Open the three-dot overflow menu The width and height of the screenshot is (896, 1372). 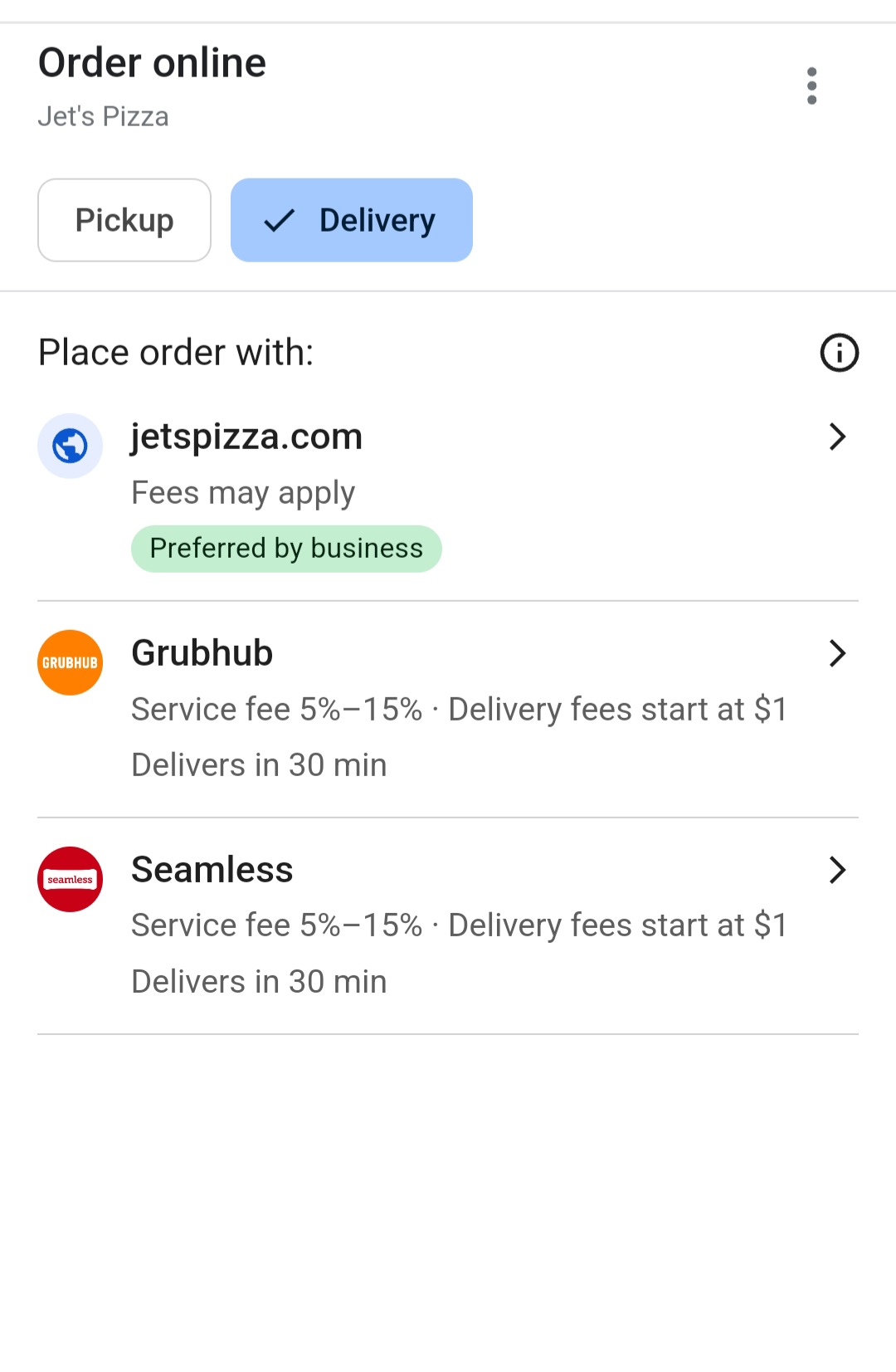coord(811,86)
